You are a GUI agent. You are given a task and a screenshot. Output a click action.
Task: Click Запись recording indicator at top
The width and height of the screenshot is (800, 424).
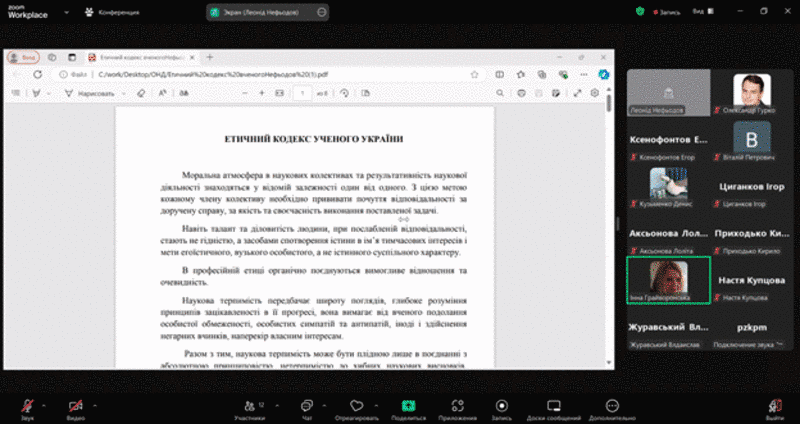[666, 12]
